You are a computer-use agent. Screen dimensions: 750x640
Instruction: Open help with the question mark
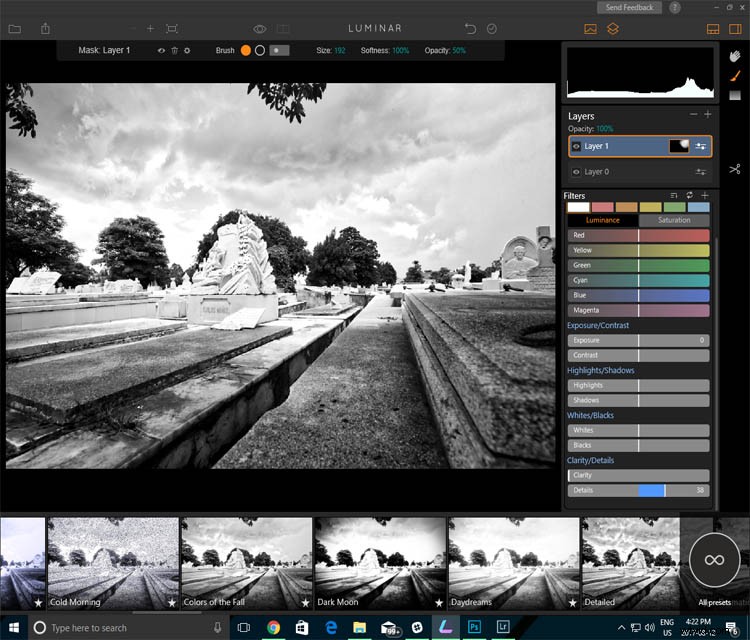[x=674, y=7]
